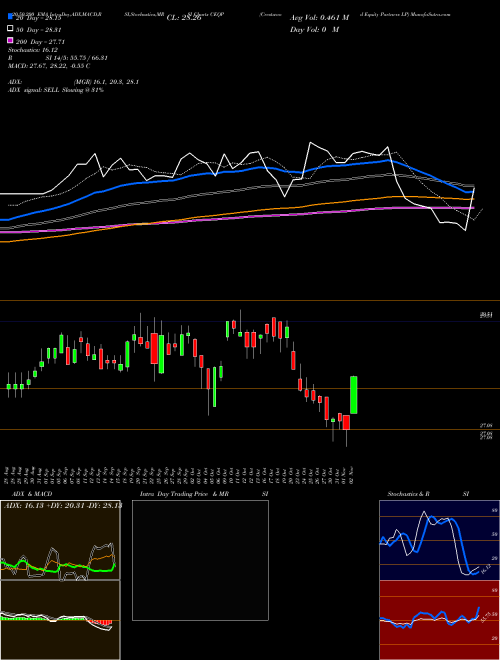The width and height of the screenshot is (500, 660).
Task: Click the Intra Day Trading Price & MRSI title
Action: point(204,494)
